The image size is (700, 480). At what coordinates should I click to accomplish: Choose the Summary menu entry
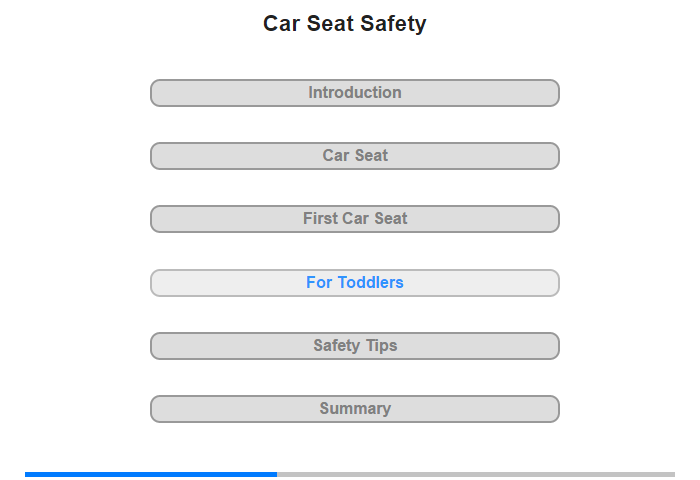pos(355,409)
